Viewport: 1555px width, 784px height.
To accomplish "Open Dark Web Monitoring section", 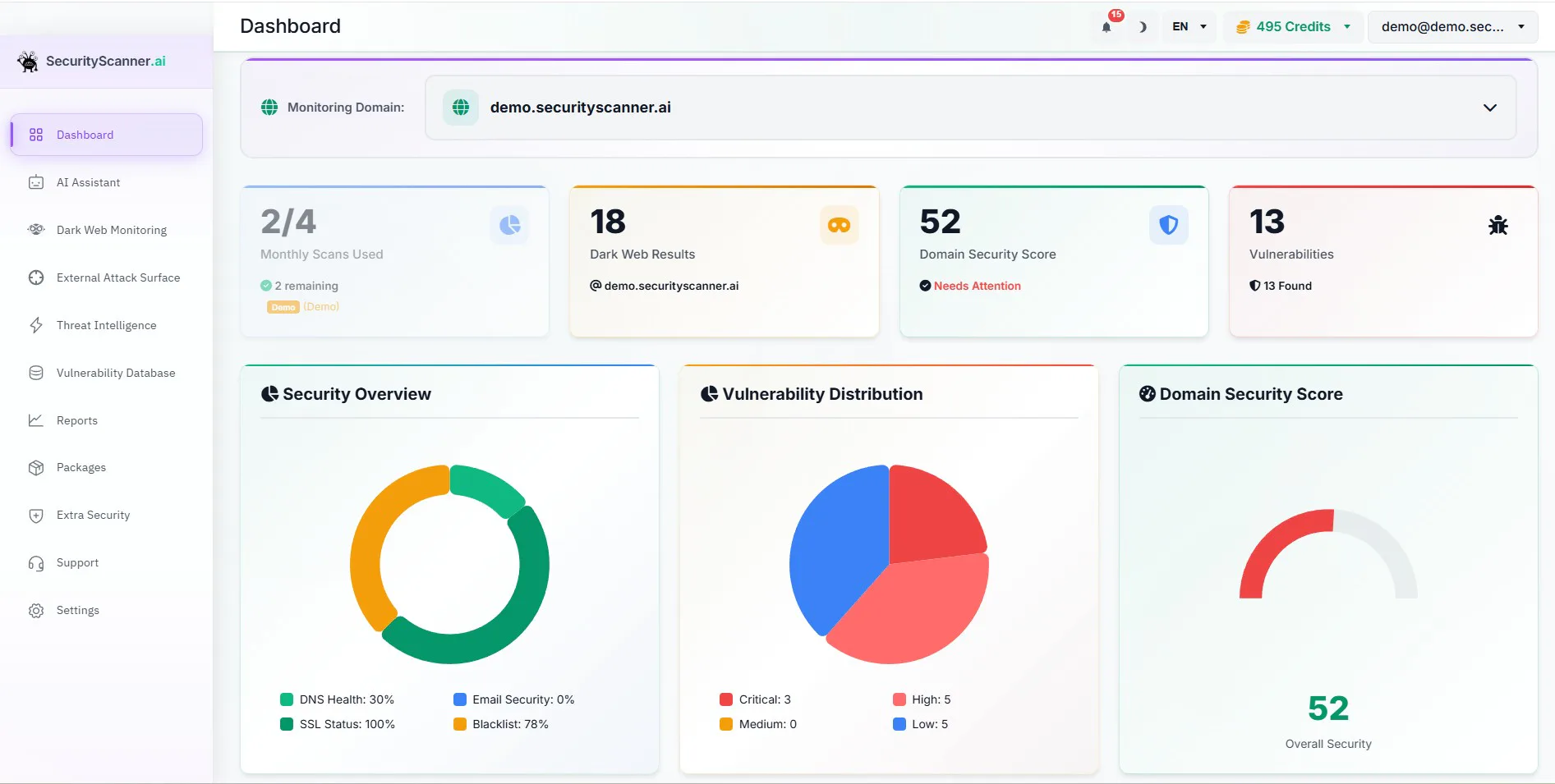I will coord(107,230).
